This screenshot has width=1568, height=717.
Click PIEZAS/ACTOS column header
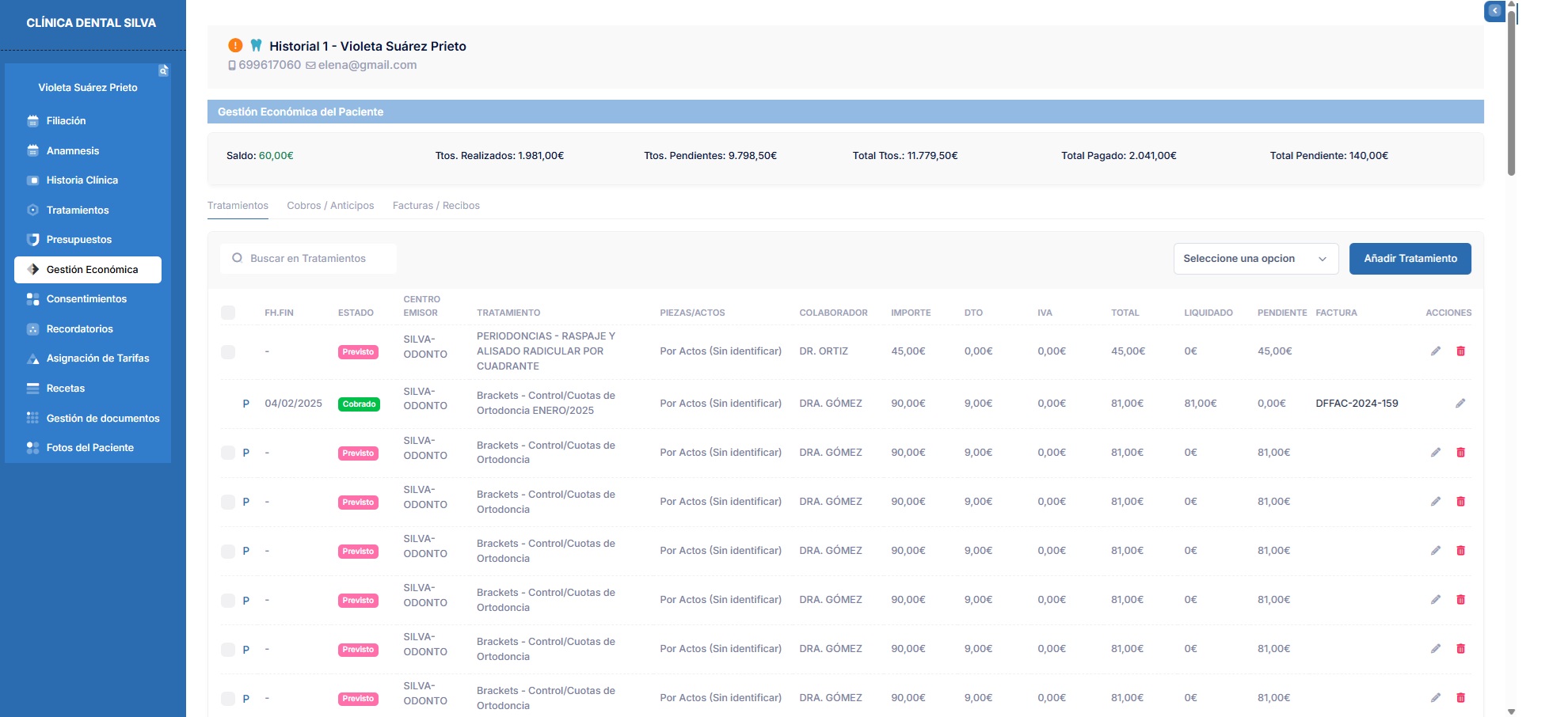(x=692, y=313)
